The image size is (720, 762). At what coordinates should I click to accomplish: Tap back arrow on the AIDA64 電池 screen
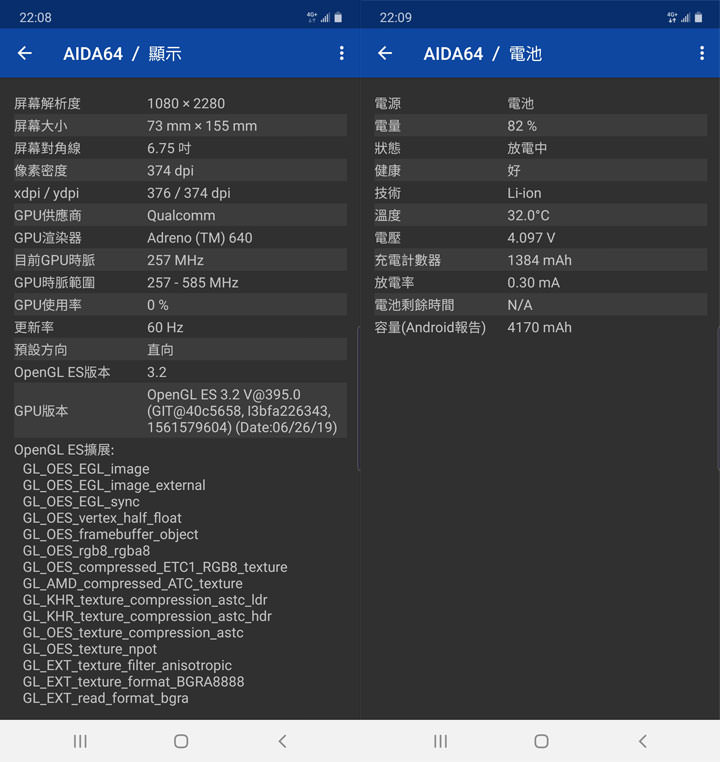point(385,53)
